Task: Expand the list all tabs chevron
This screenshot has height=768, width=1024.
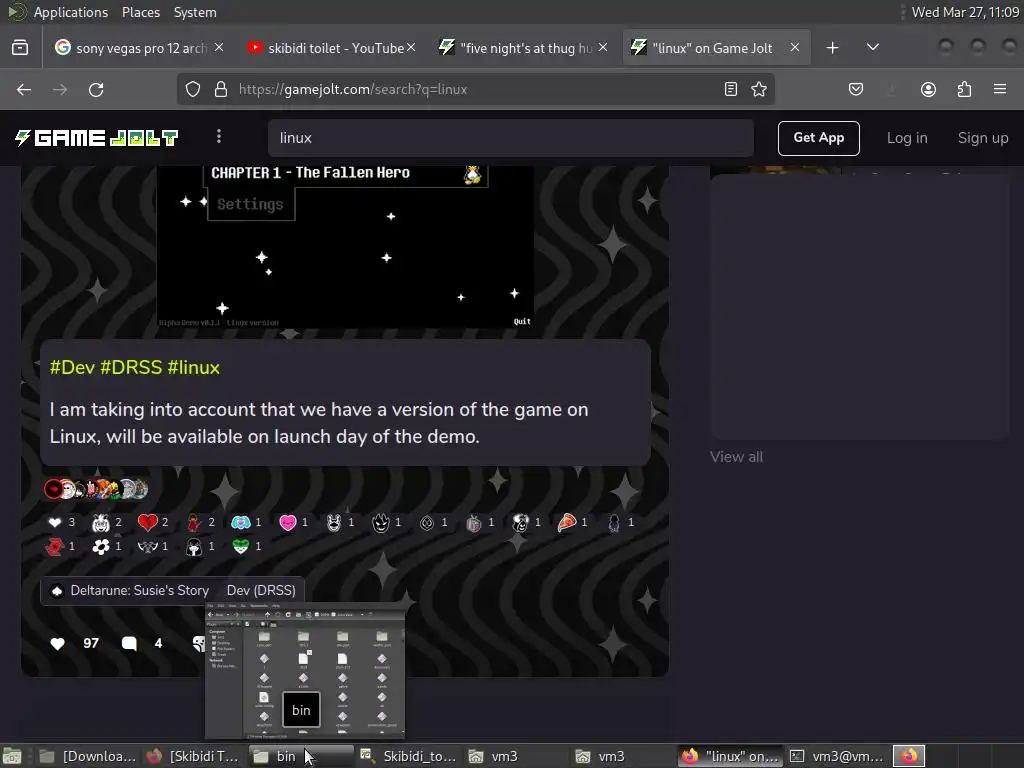Action: (x=872, y=48)
